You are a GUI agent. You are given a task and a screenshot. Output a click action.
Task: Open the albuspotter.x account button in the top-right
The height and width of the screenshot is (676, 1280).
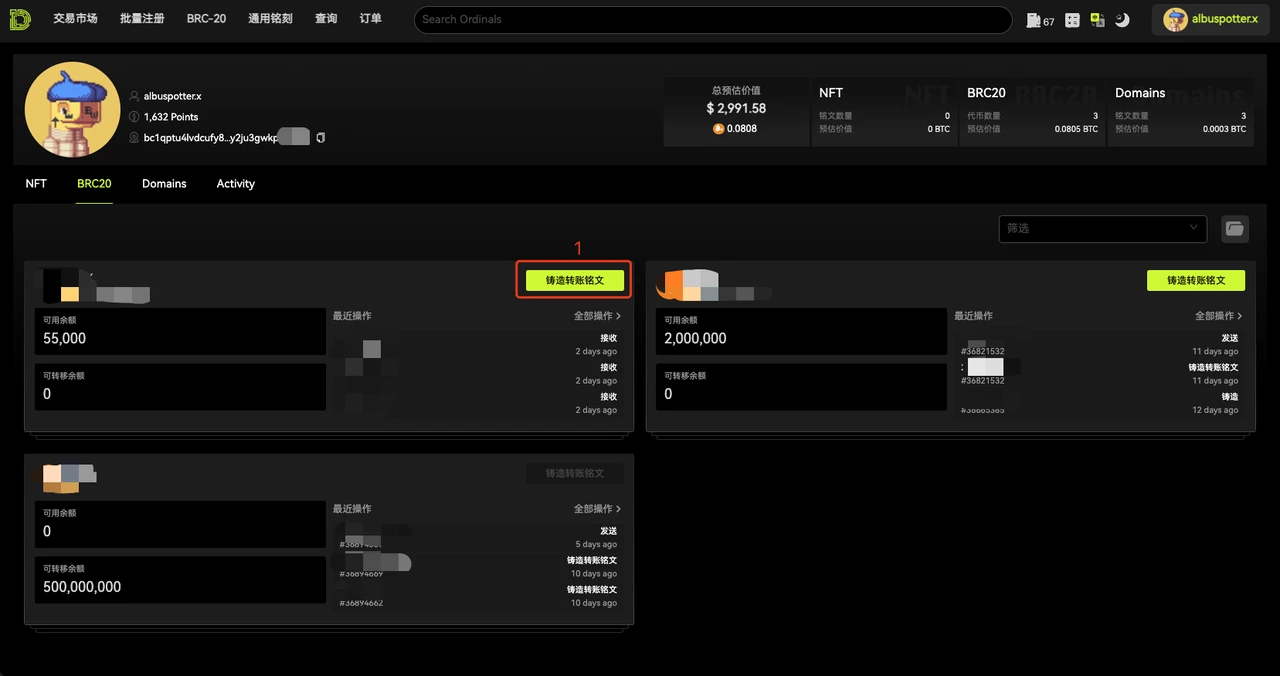pos(1210,20)
